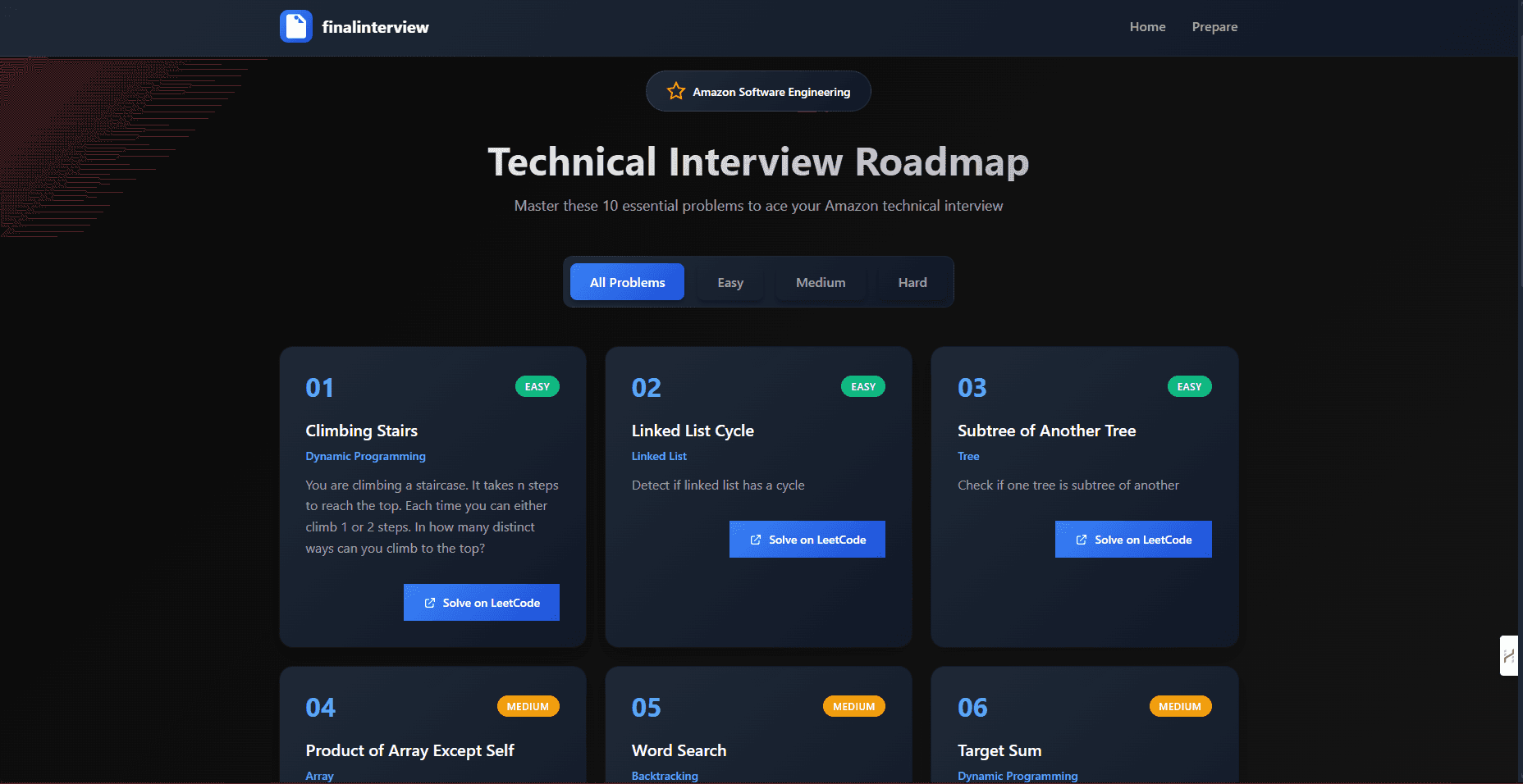
Task: Click the finalinterview document logo icon
Action: (295, 26)
